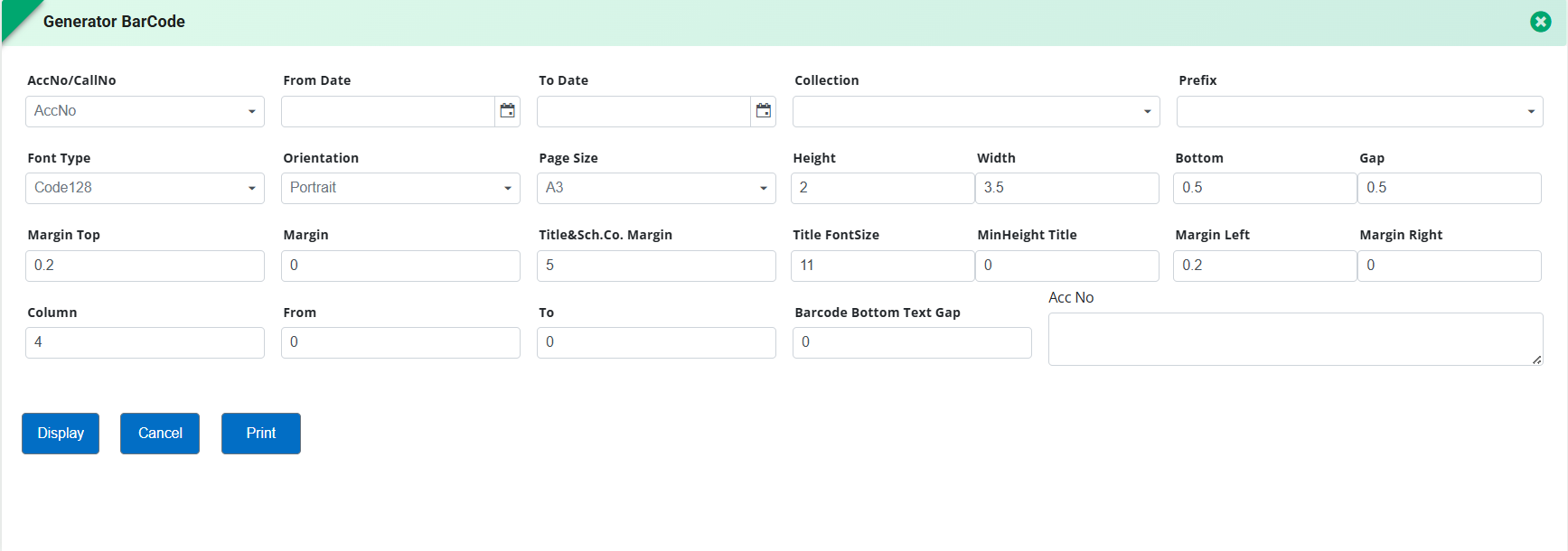Click the Display button

(x=61, y=434)
